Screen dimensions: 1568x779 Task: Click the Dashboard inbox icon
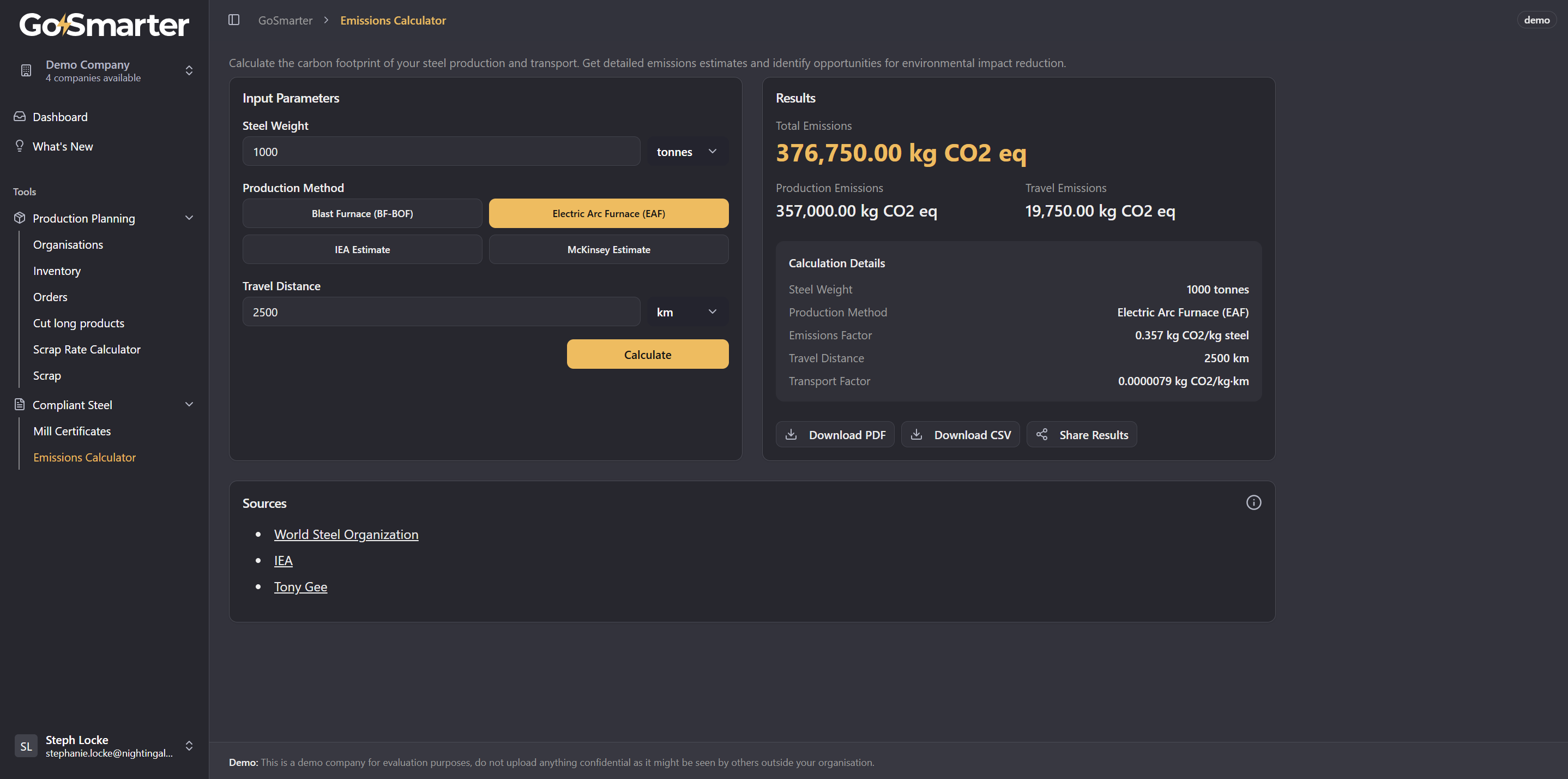pyautogui.click(x=20, y=116)
